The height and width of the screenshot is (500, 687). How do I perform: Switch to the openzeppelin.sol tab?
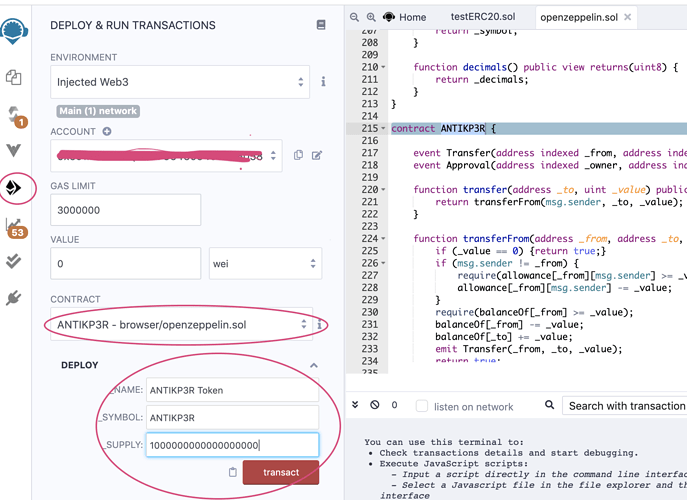click(578, 18)
